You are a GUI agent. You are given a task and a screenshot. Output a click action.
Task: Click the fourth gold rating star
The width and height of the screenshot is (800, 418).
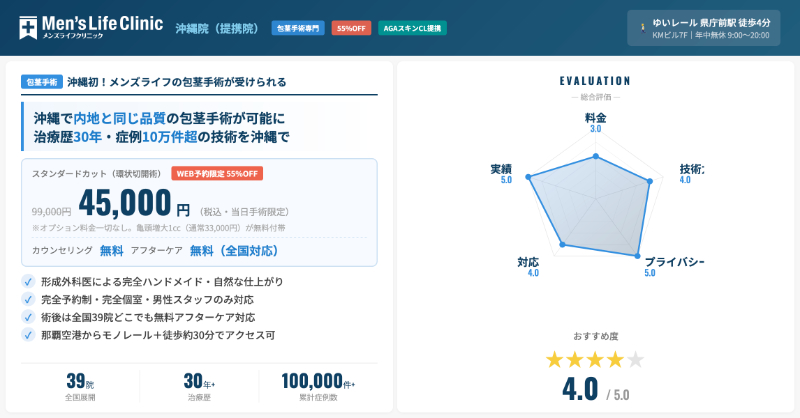click(x=615, y=359)
